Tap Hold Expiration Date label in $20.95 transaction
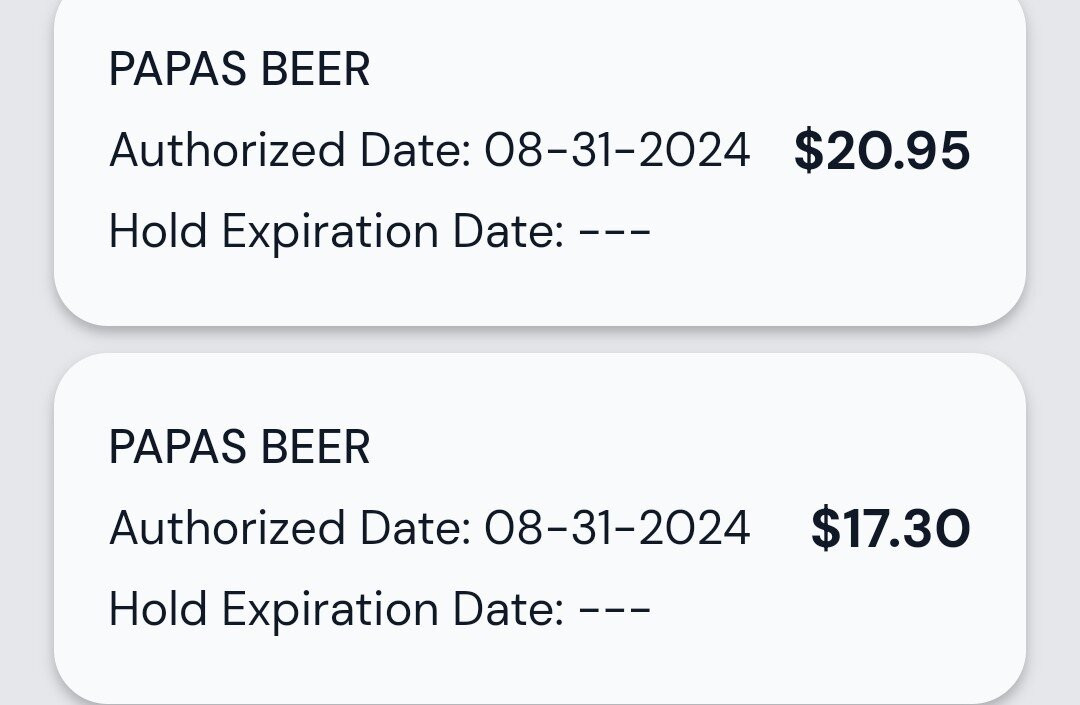Viewport: 1080px width, 705px height. 336,232
